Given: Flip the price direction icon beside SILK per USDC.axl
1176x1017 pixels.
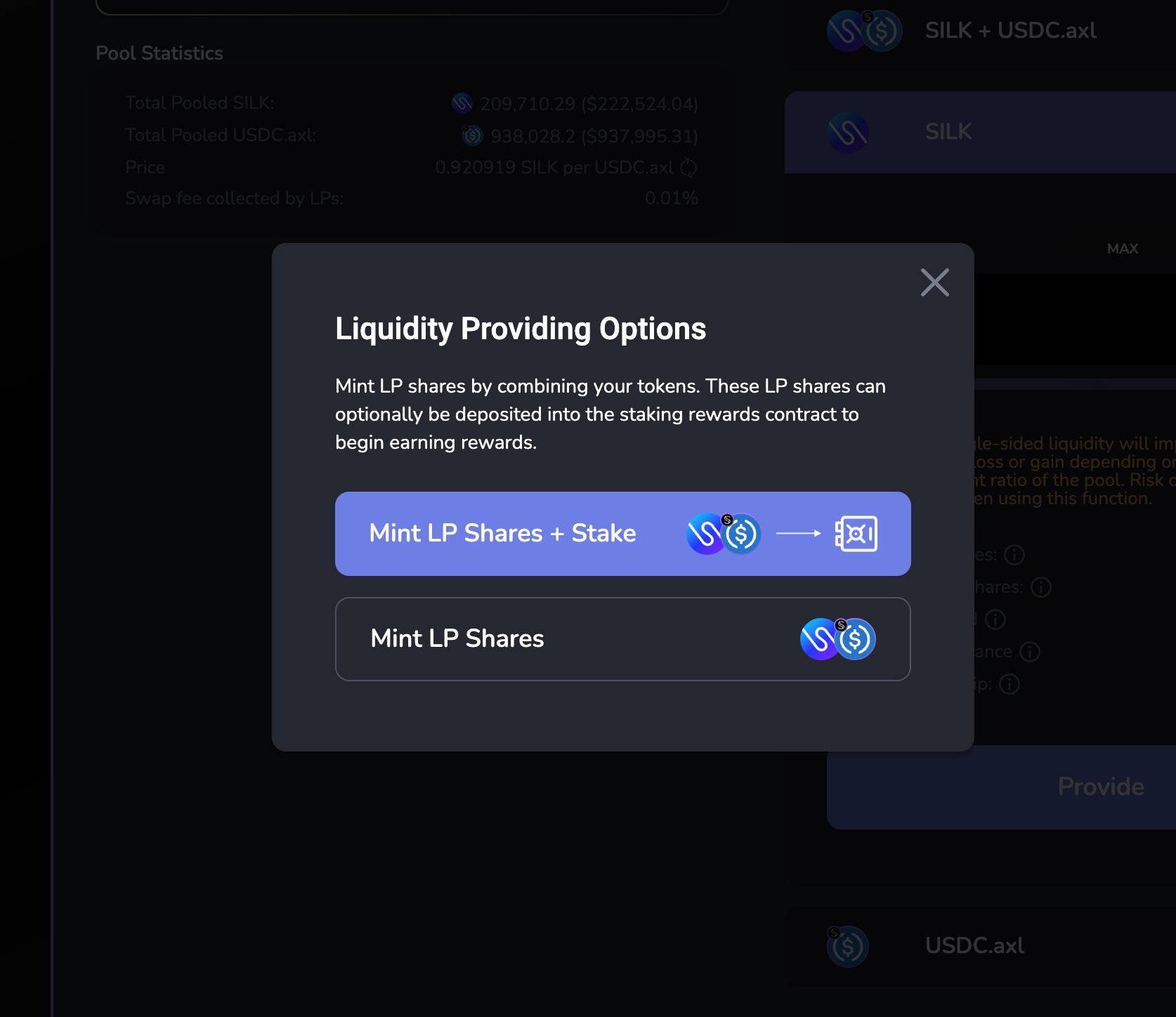Looking at the screenshot, I should tap(688, 168).
